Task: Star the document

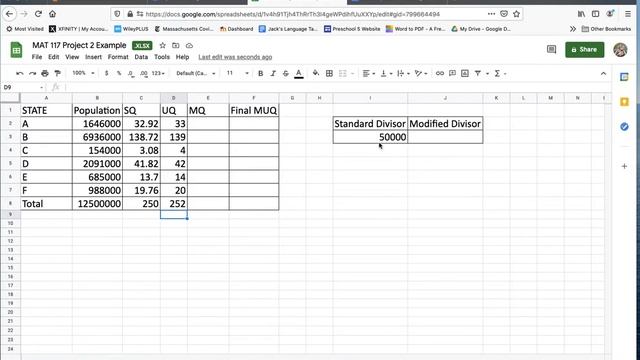Action: pos(162,45)
